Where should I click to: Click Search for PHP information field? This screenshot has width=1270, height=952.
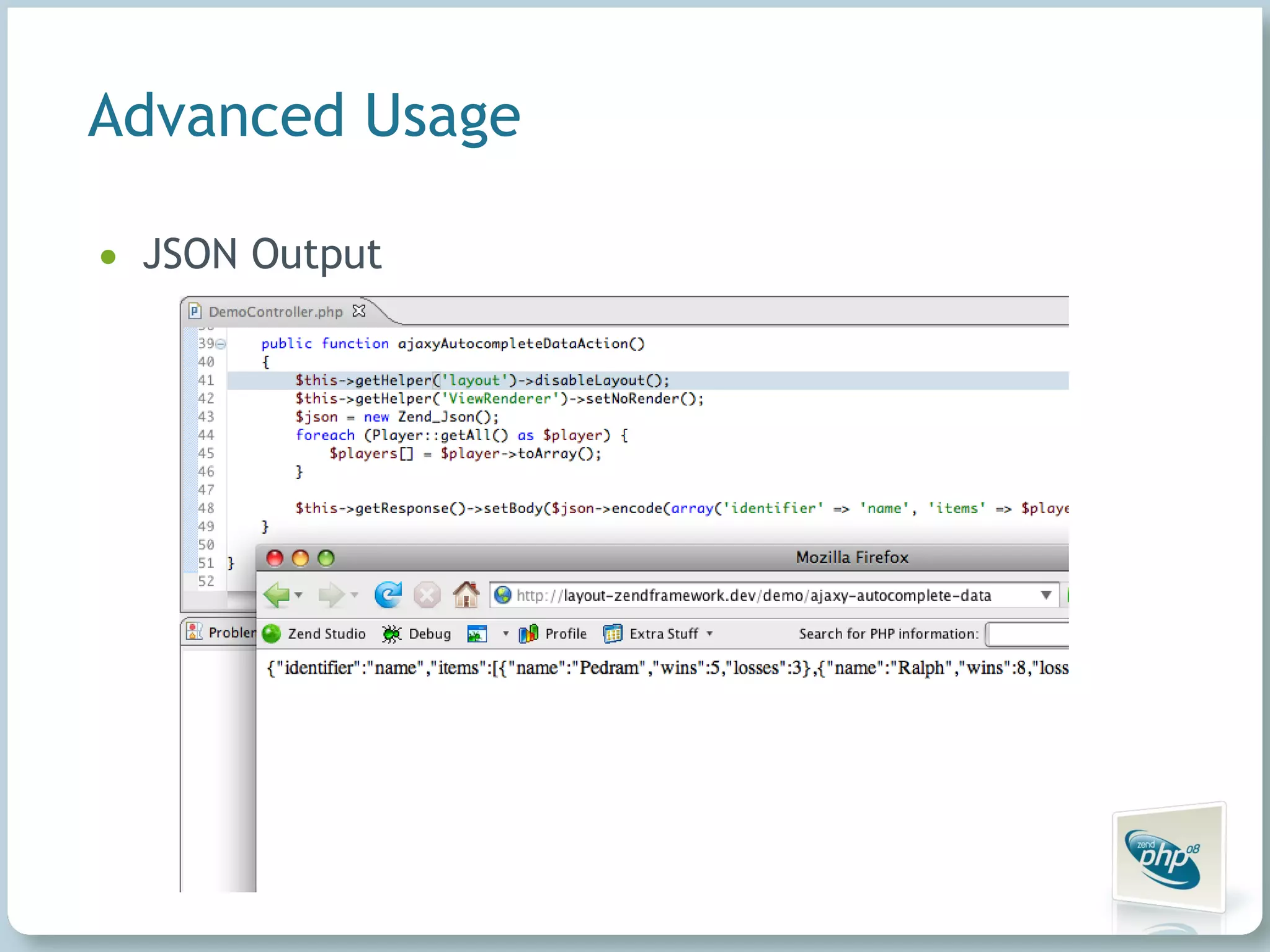pyautogui.click(x=1028, y=634)
